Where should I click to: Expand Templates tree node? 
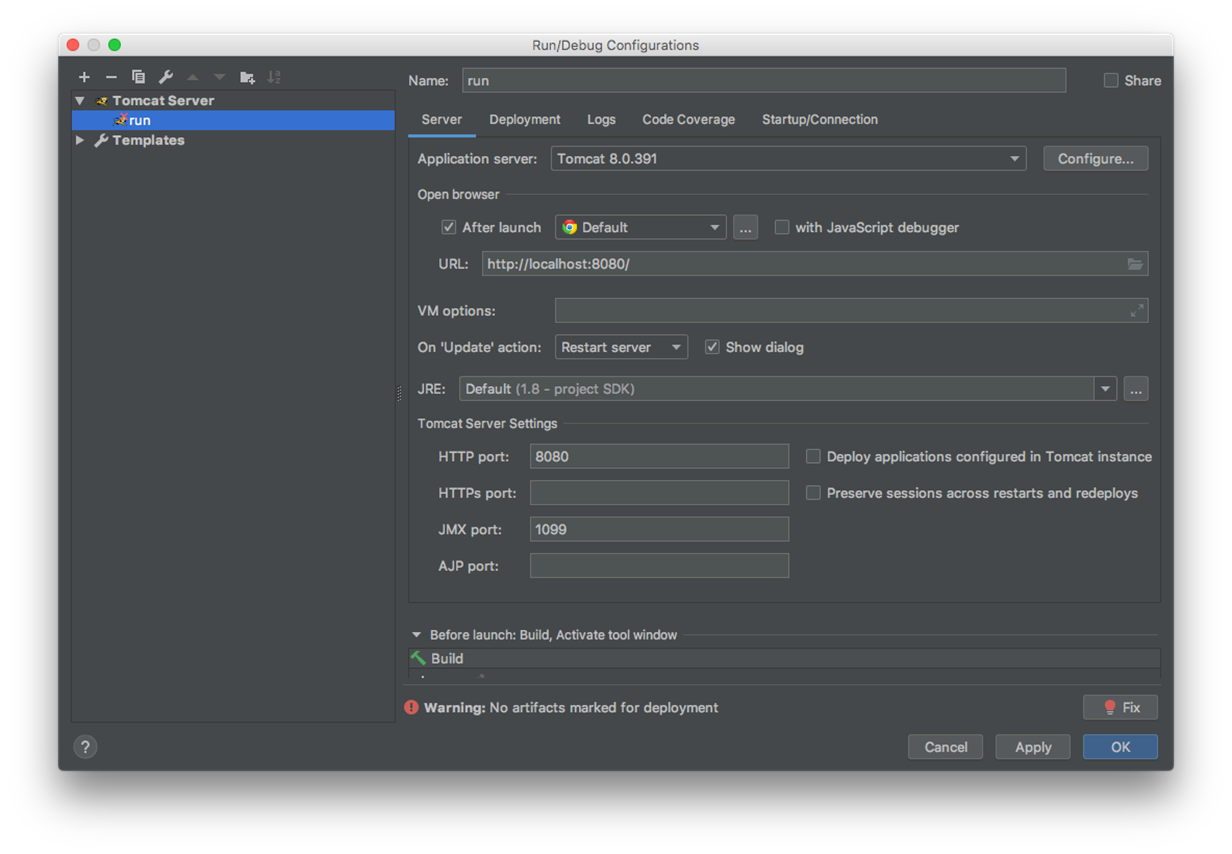tap(80, 141)
